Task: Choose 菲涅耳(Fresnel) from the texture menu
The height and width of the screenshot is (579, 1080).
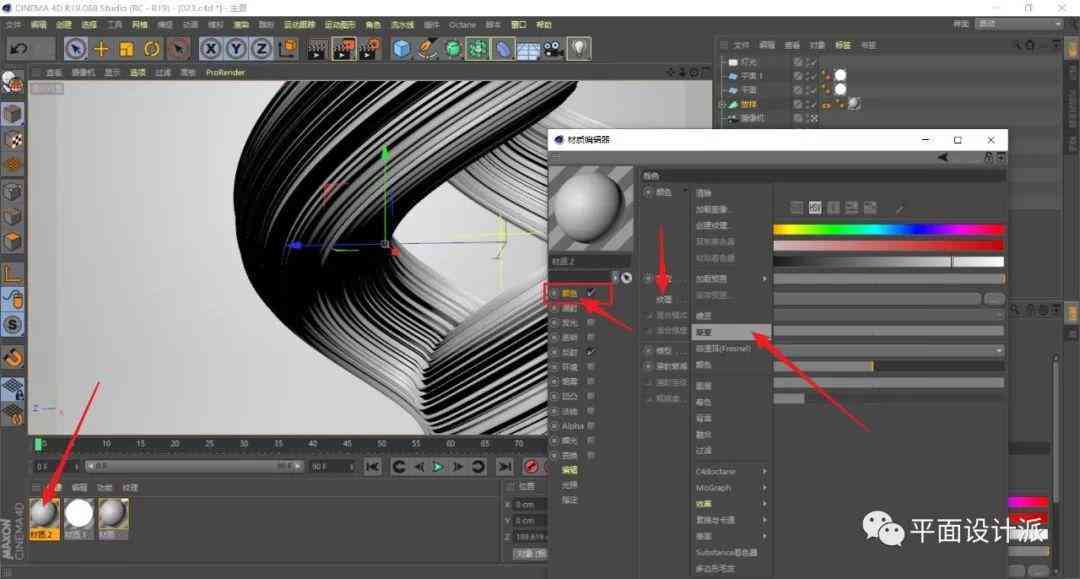Action: tap(723, 348)
